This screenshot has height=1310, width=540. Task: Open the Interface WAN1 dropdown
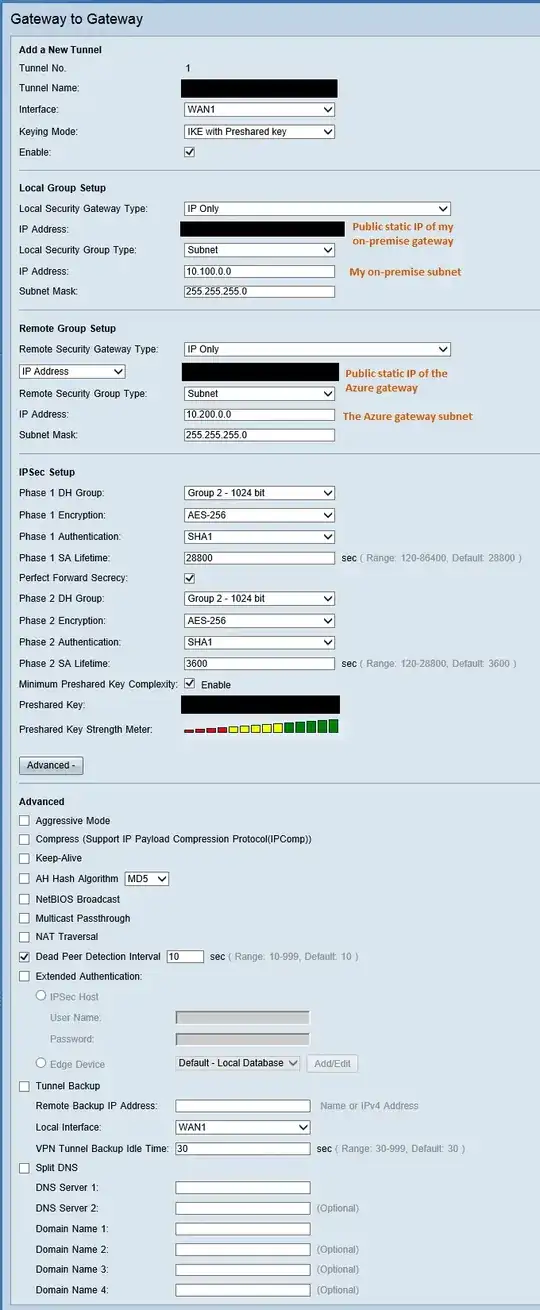click(259, 110)
